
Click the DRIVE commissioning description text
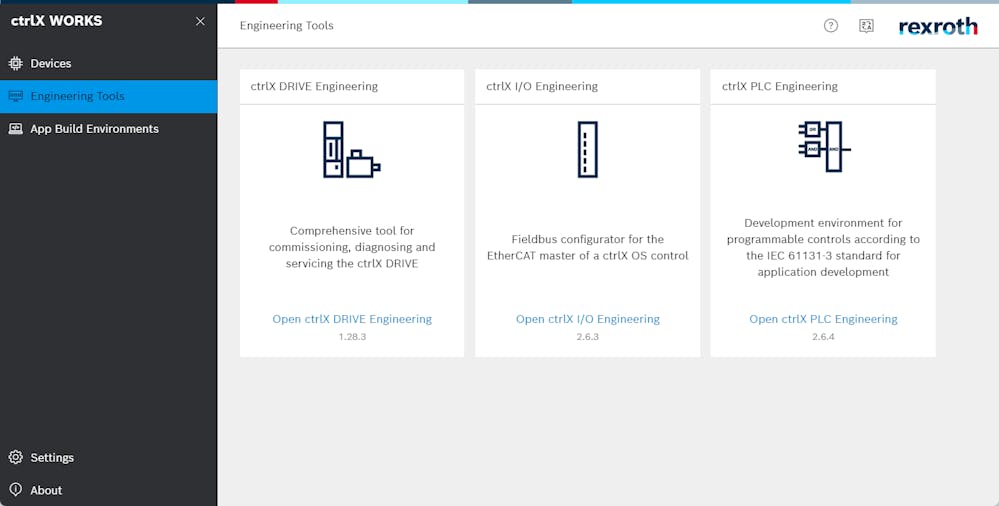[x=352, y=247]
